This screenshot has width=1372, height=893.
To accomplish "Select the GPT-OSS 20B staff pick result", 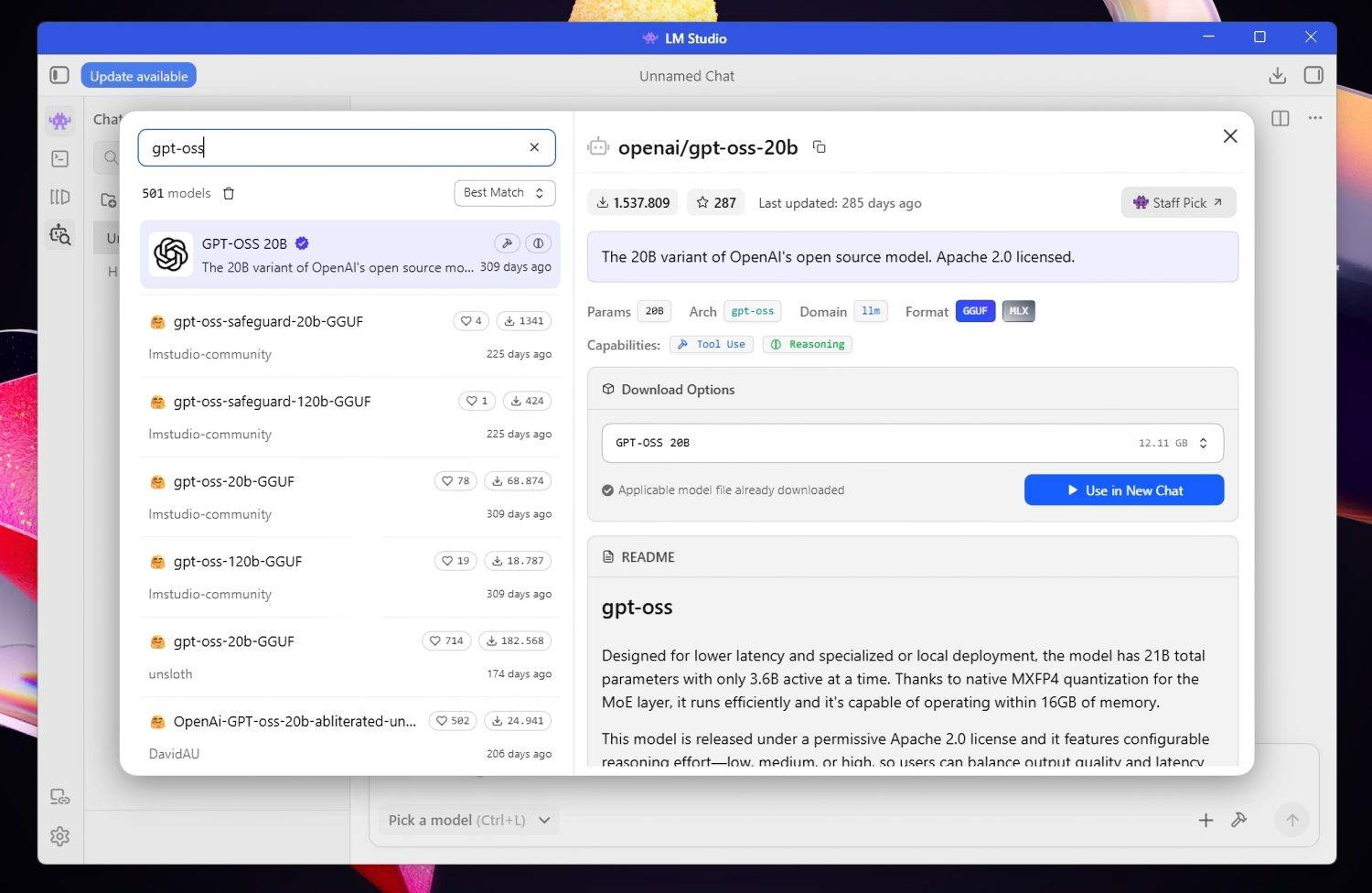I will click(x=349, y=254).
